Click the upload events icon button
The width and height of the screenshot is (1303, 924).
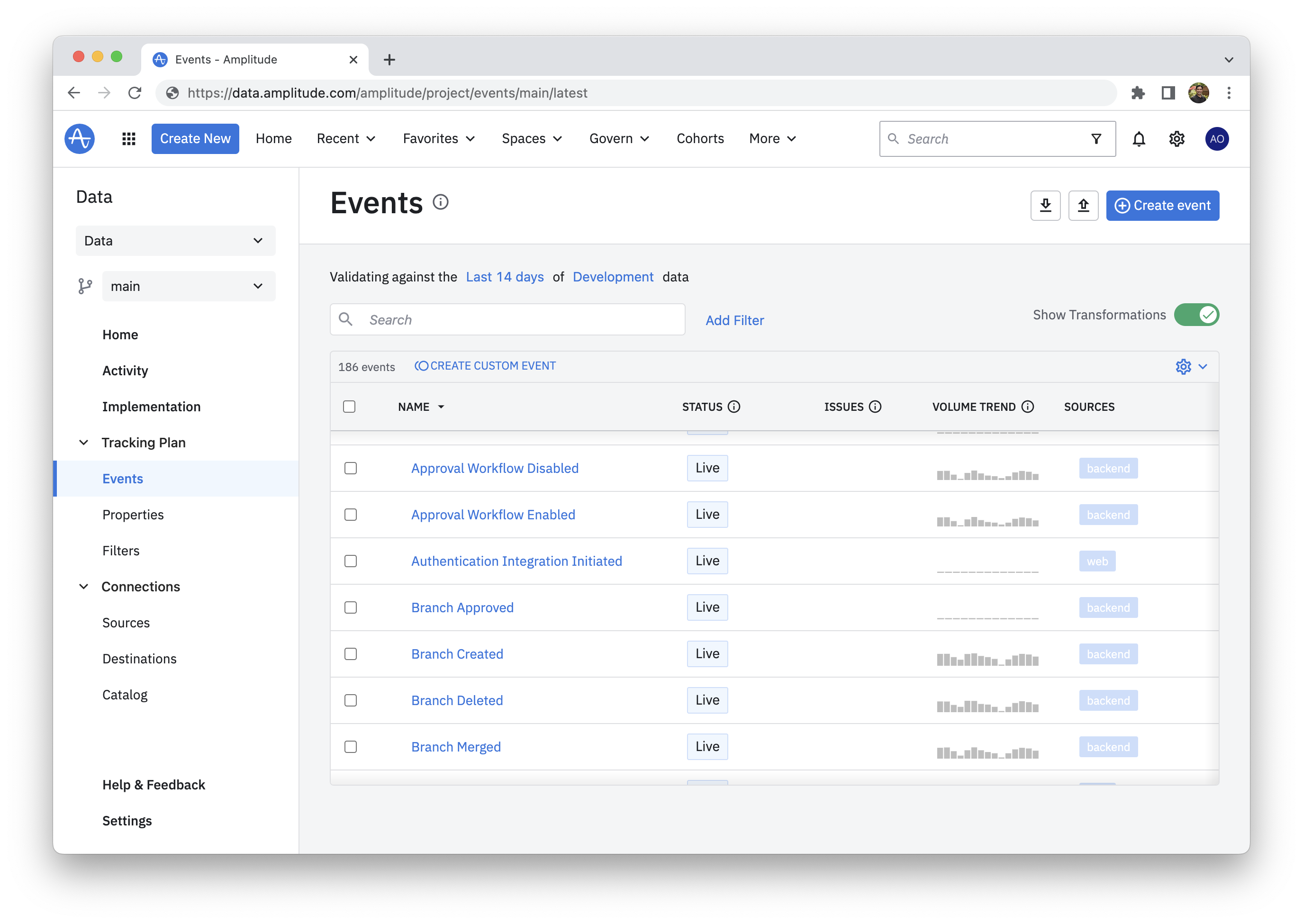pos(1083,205)
